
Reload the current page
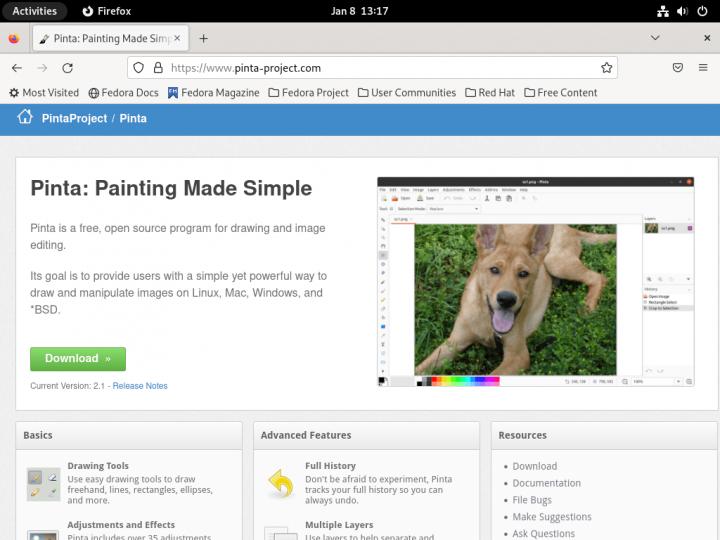point(68,68)
